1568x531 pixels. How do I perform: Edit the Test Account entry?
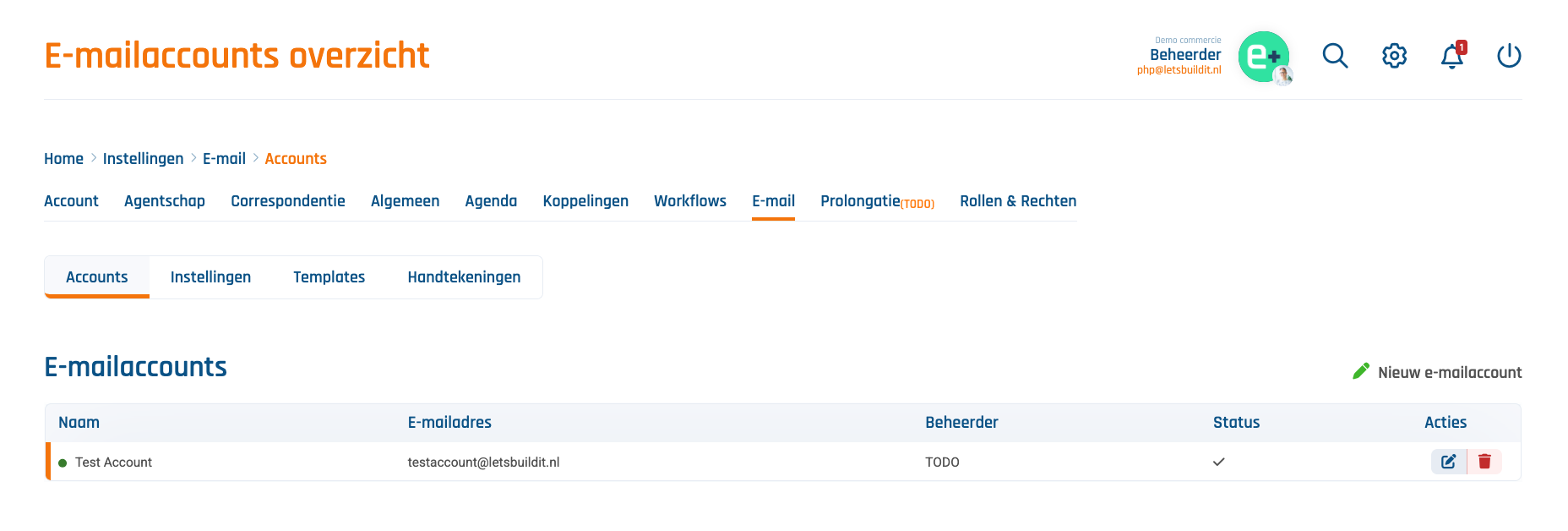(x=1449, y=462)
